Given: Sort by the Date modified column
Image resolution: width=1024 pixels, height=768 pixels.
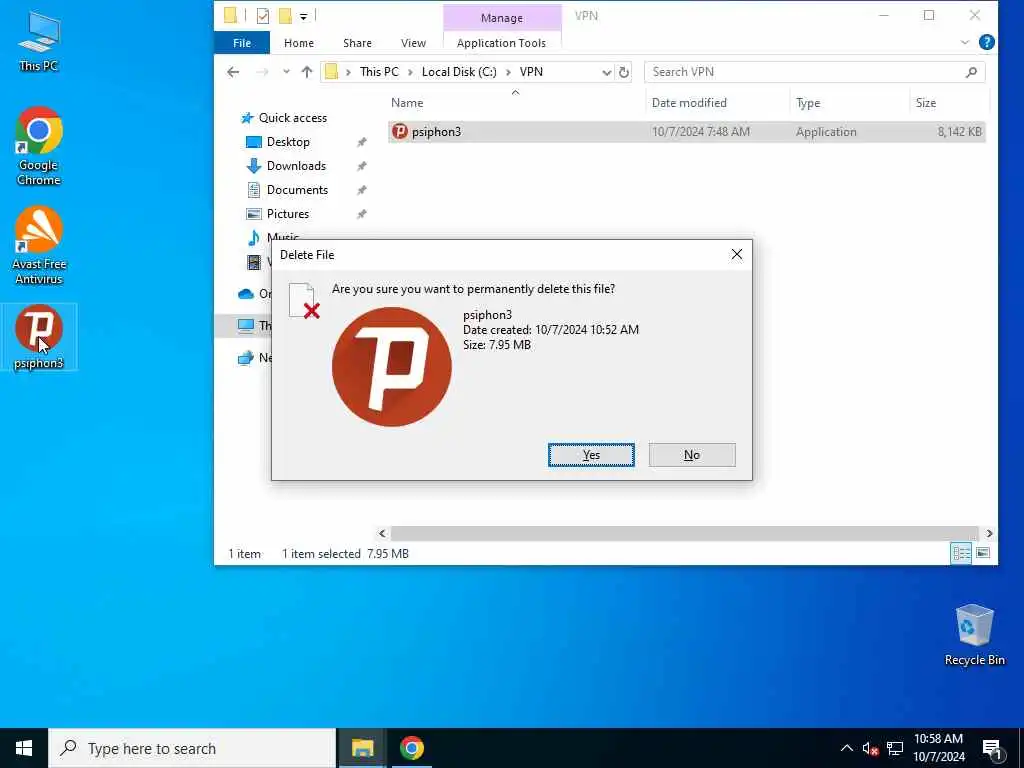Looking at the screenshot, I should coord(689,103).
